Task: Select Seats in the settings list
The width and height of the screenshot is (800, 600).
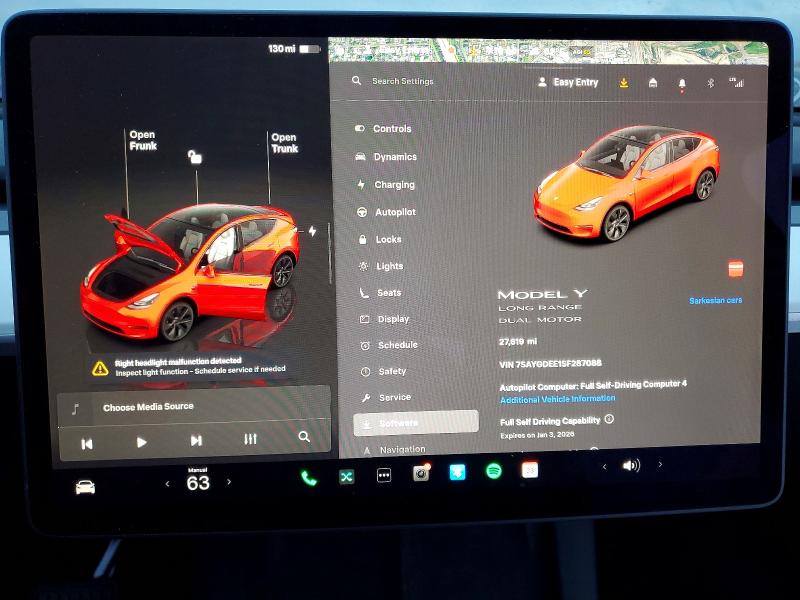Action: point(381,293)
